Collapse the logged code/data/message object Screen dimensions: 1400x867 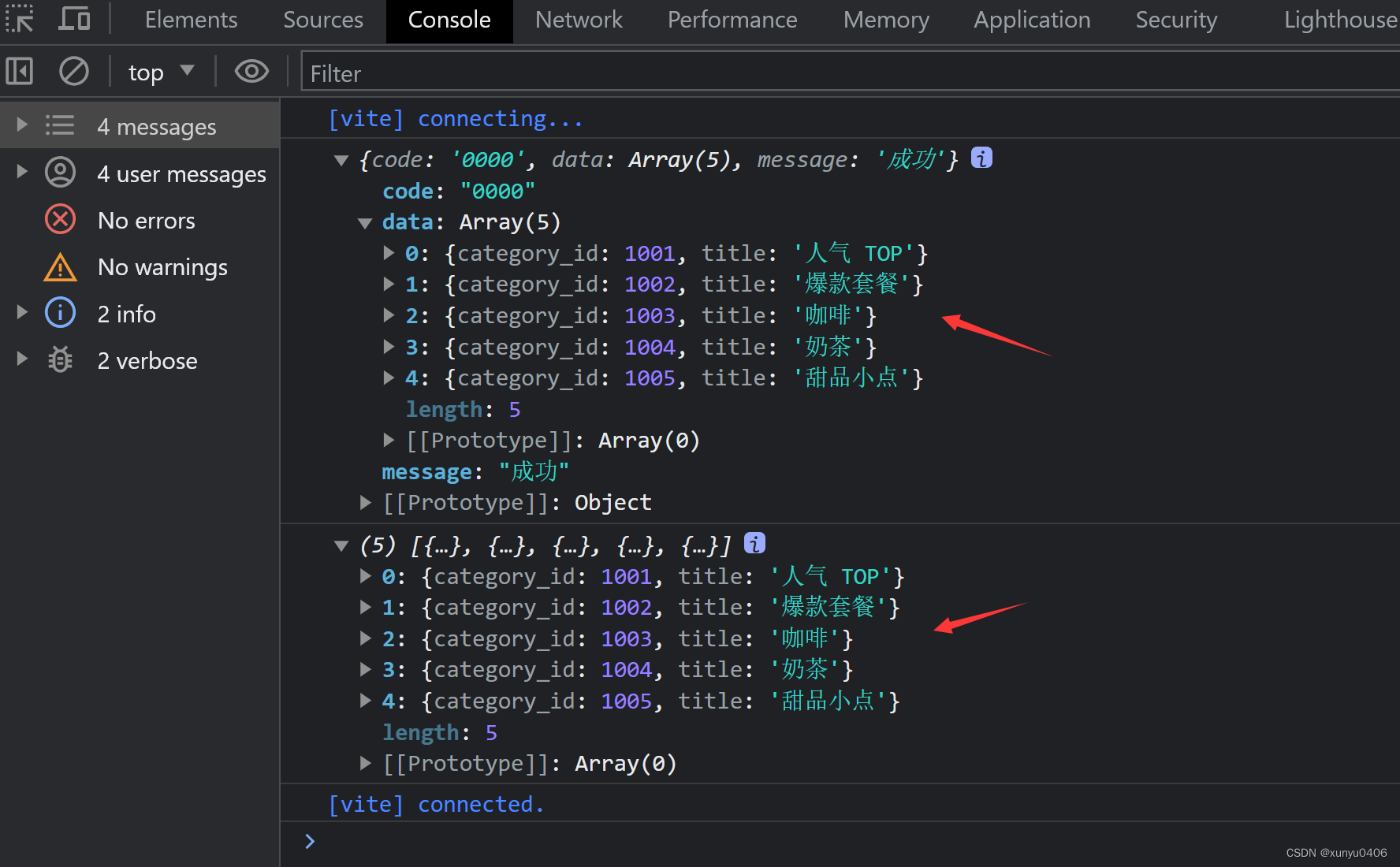(341, 161)
